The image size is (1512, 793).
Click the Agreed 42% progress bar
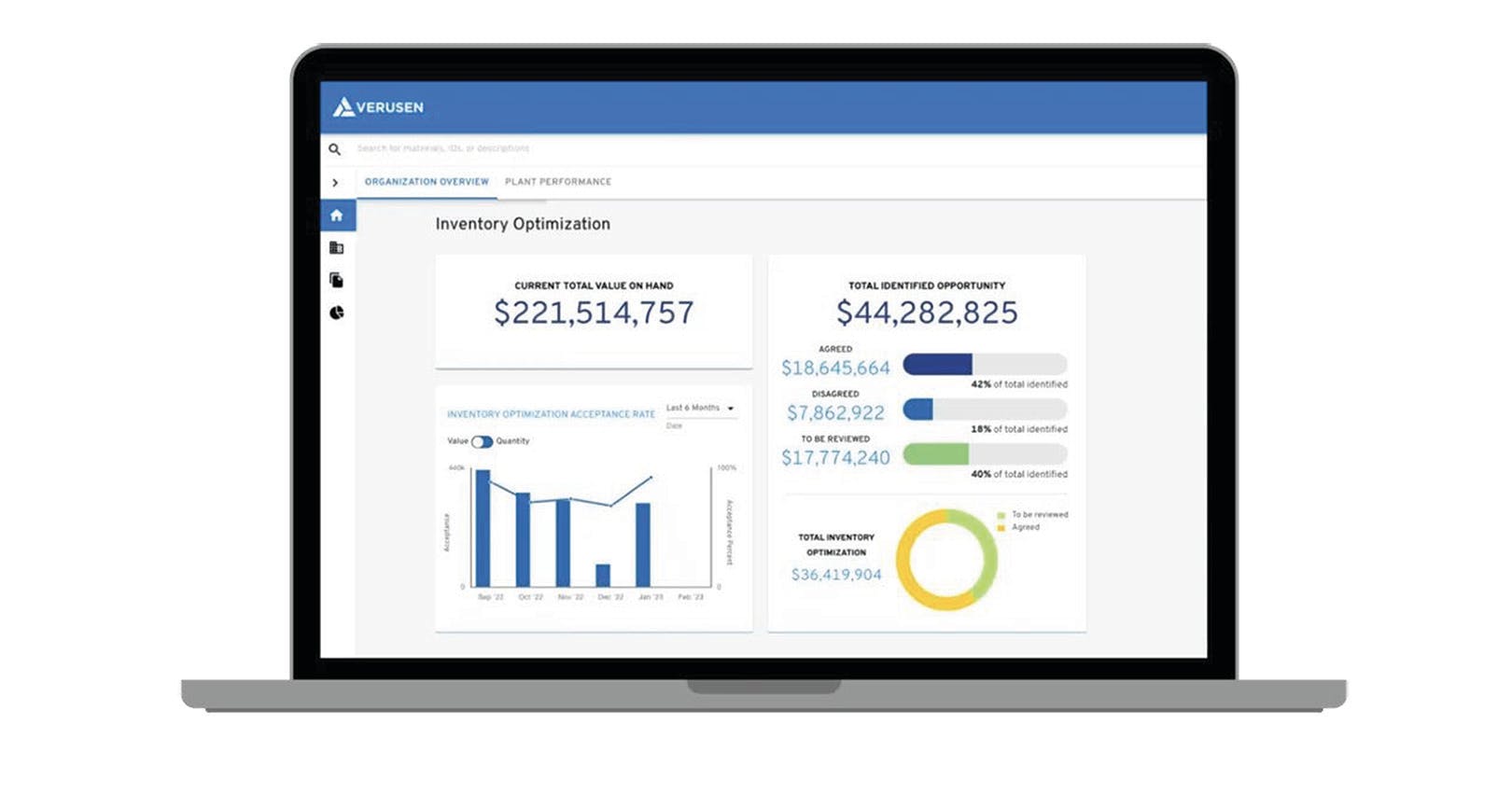(985, 365)
